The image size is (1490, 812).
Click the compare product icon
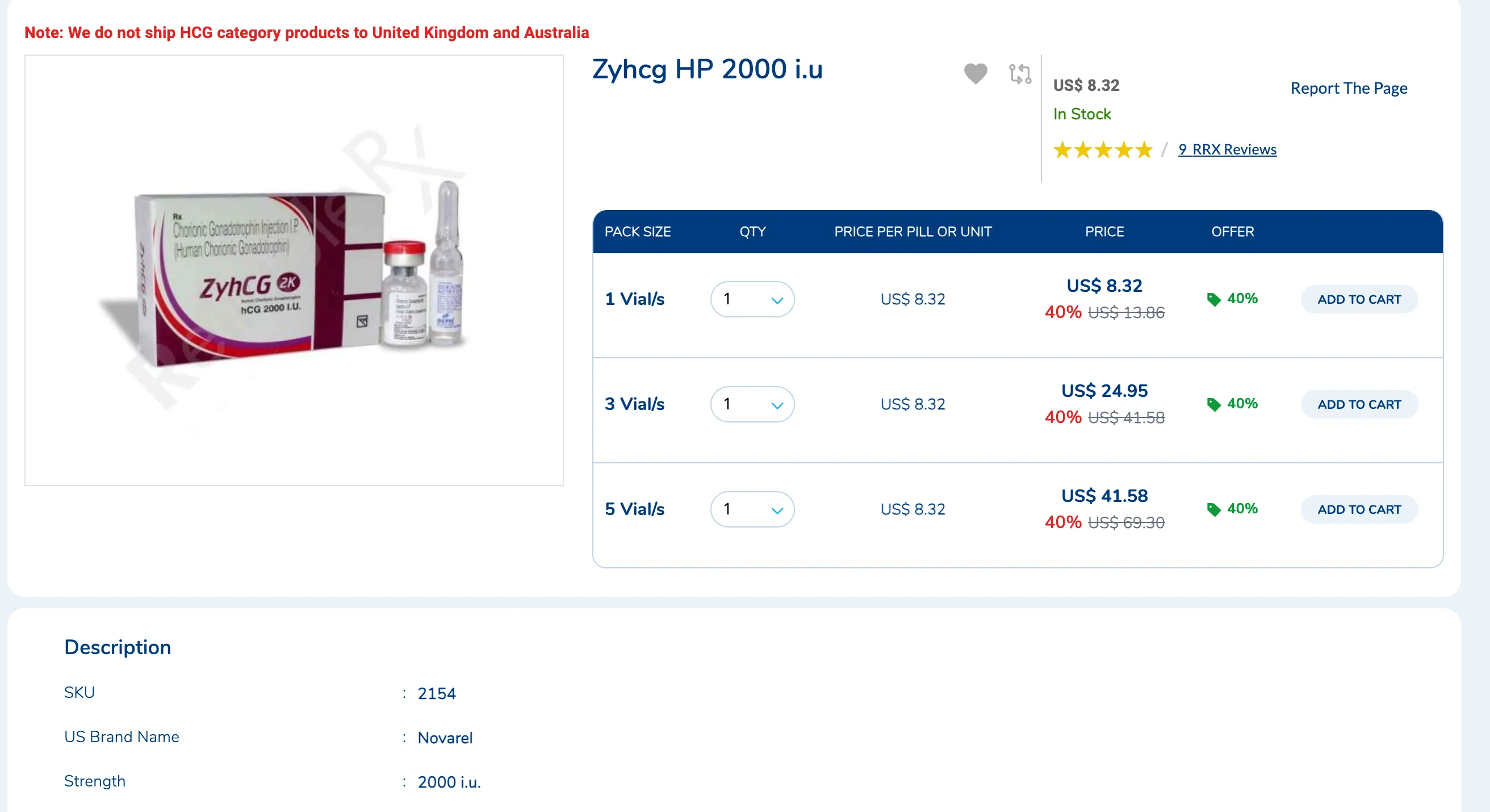click(1020, 73)
